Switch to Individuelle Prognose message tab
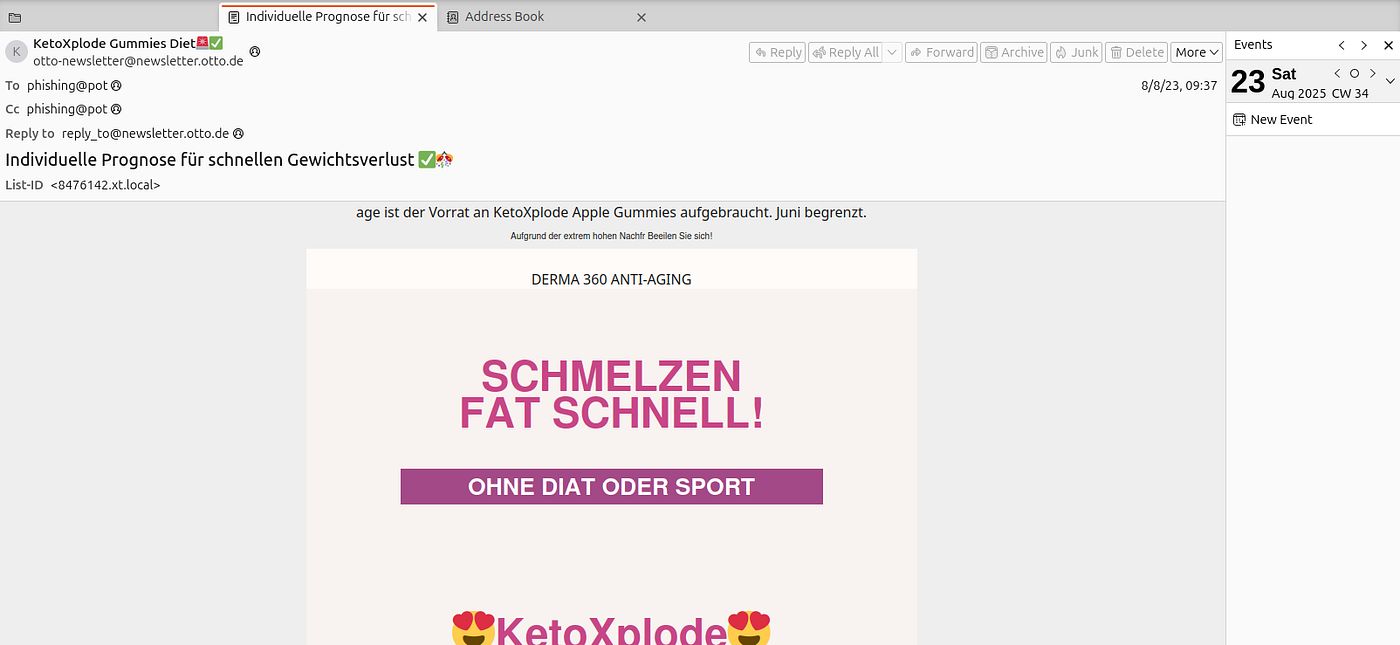Viewport: 1400px width, 645px height. click(328, 17)
